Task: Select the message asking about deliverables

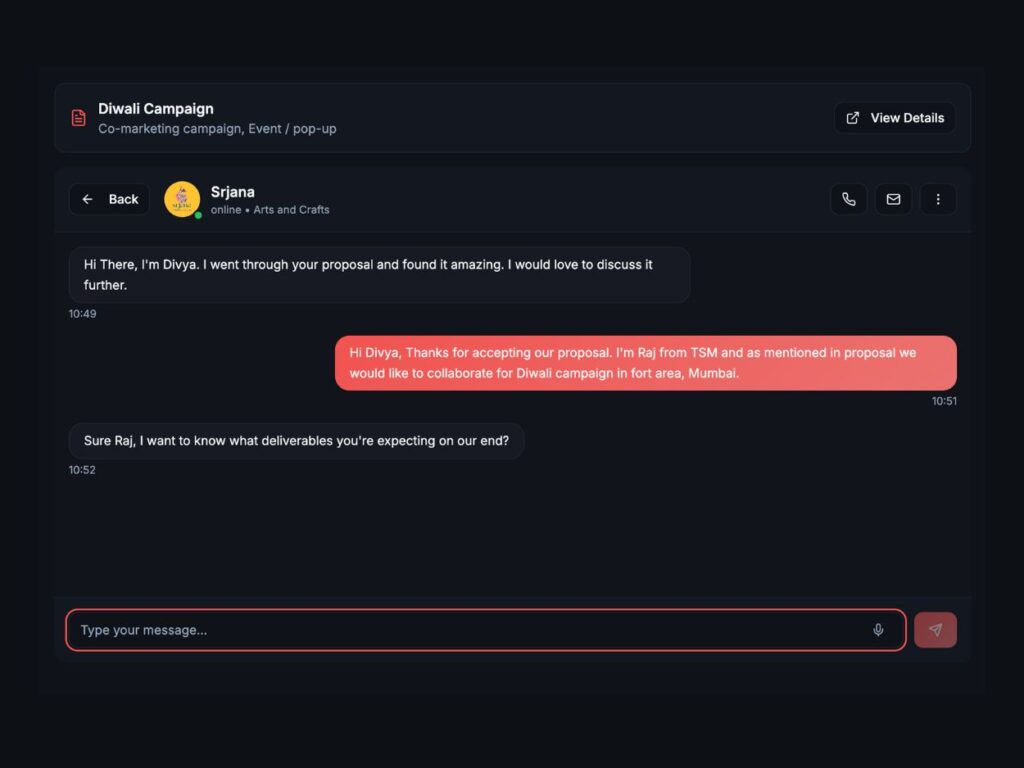Action: [296, 441]
